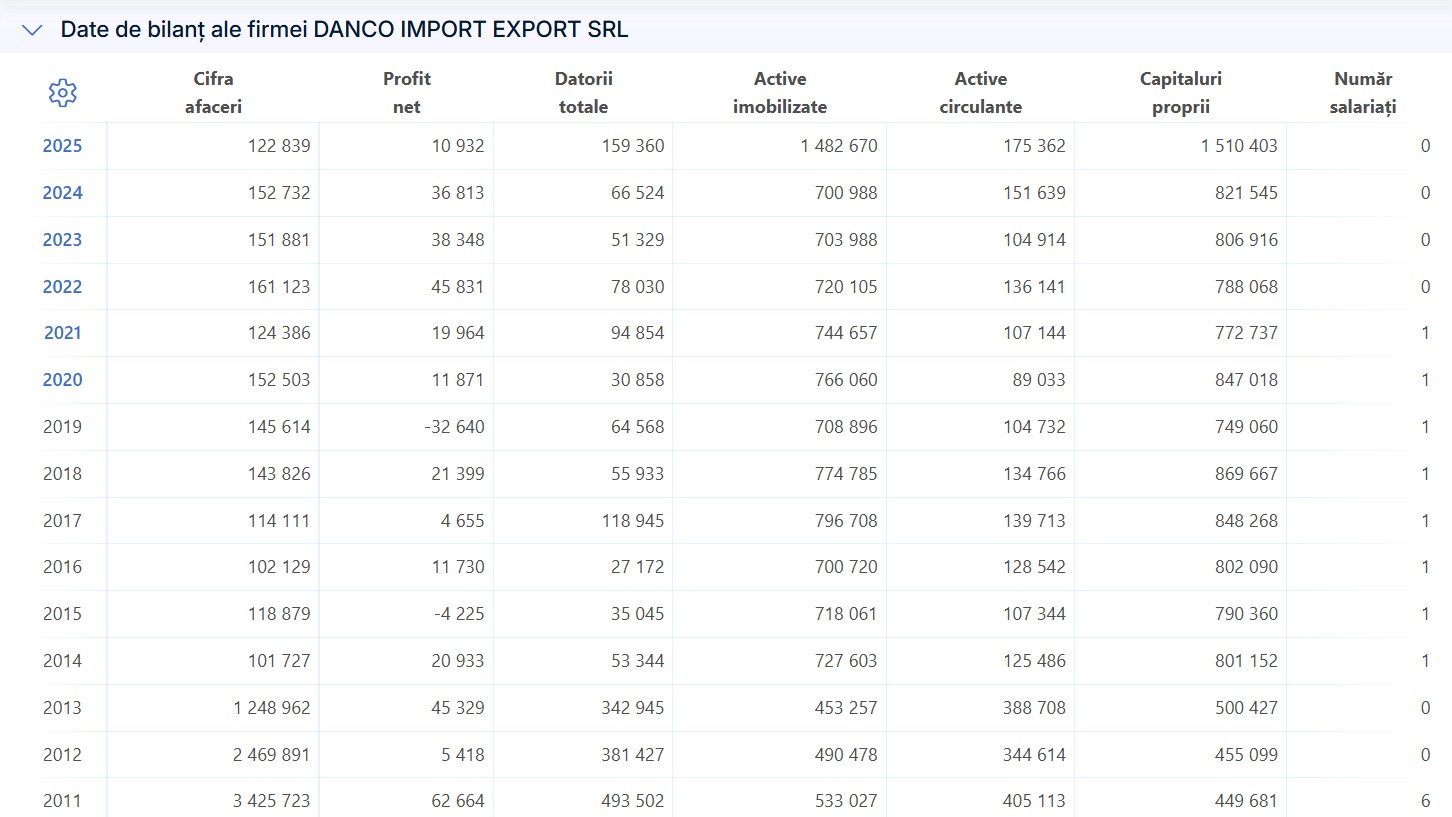Select the Capitaluri proprii column header
Viewport: 1452px width, 817px height.
(1181, 93)
